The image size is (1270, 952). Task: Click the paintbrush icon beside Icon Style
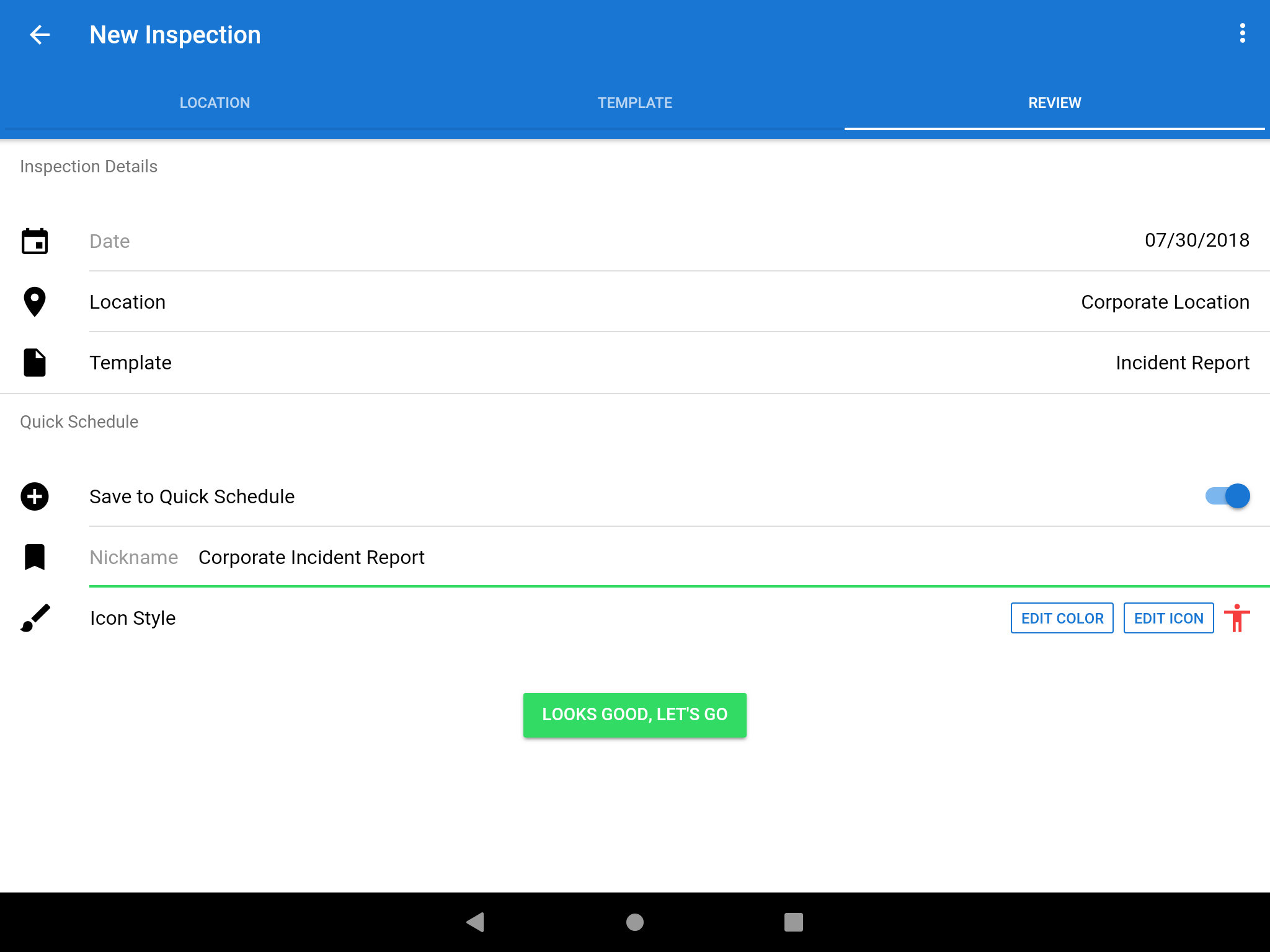(x=35, y=618)
